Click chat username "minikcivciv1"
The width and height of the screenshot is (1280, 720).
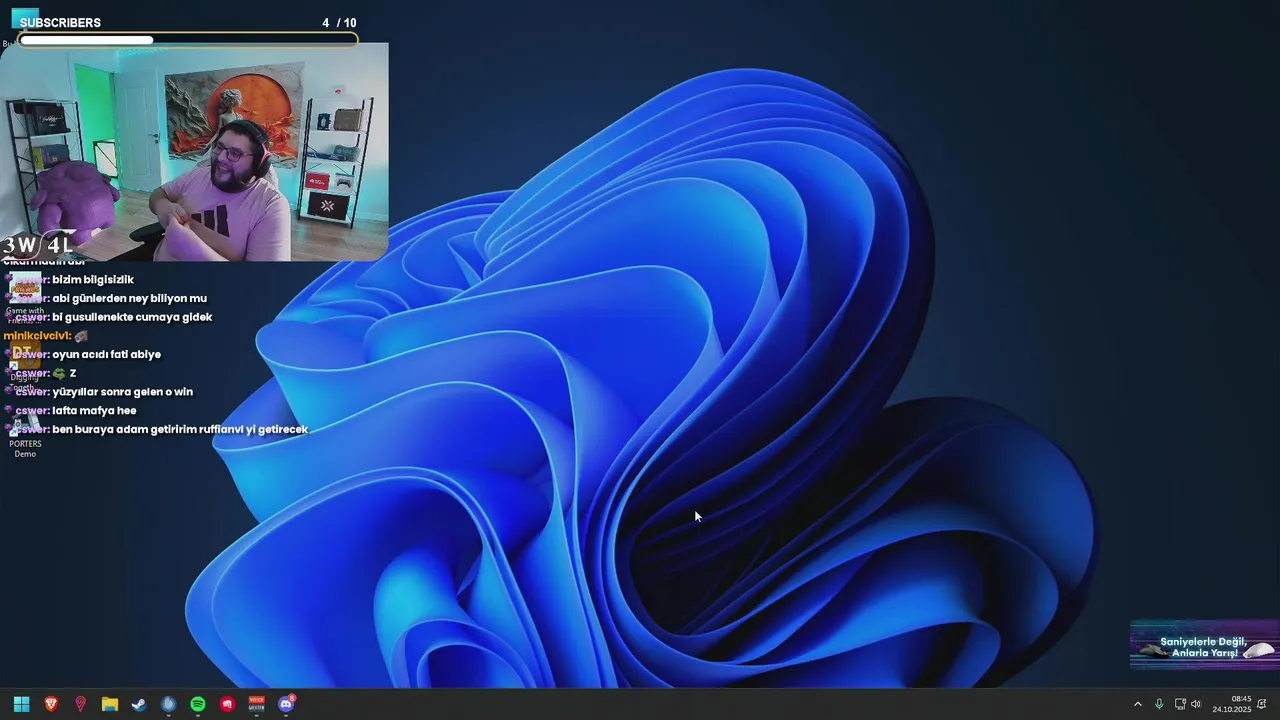pyautogui.click(x=36, y=336)
